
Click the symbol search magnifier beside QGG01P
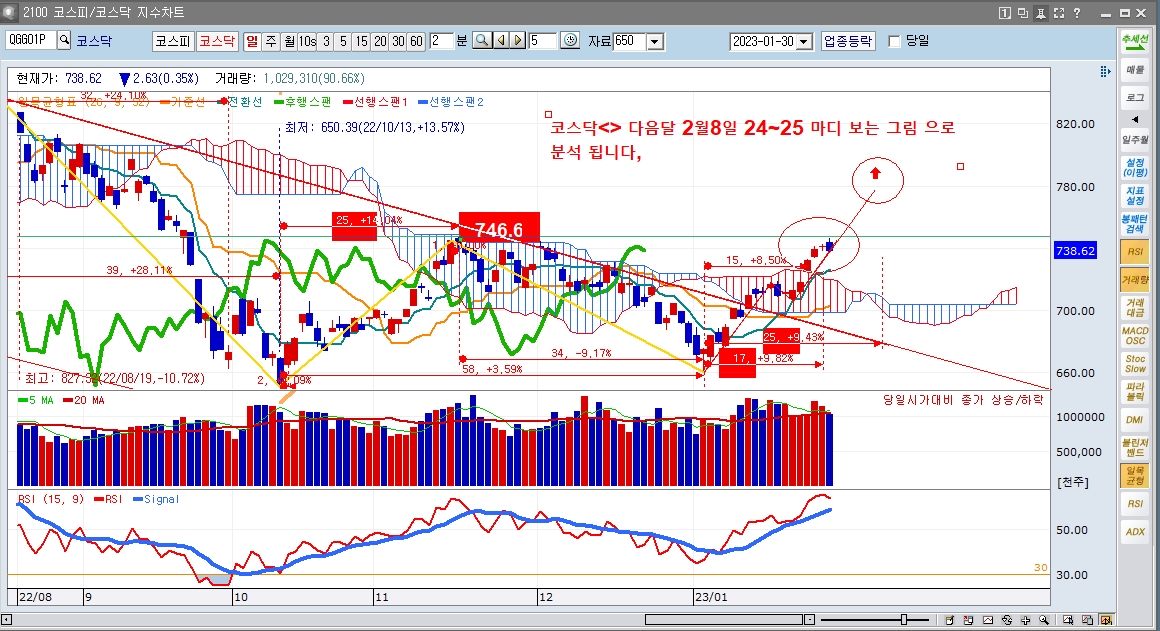(64, 40)
